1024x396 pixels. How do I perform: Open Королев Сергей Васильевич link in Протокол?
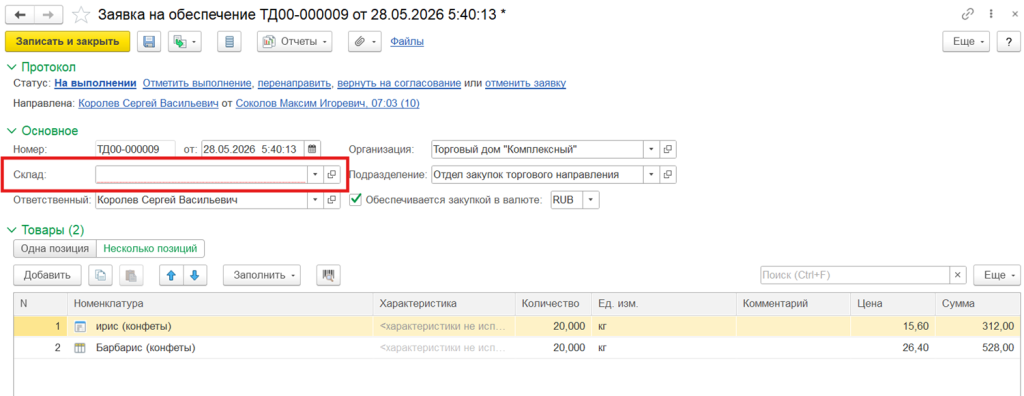[148, 103]
